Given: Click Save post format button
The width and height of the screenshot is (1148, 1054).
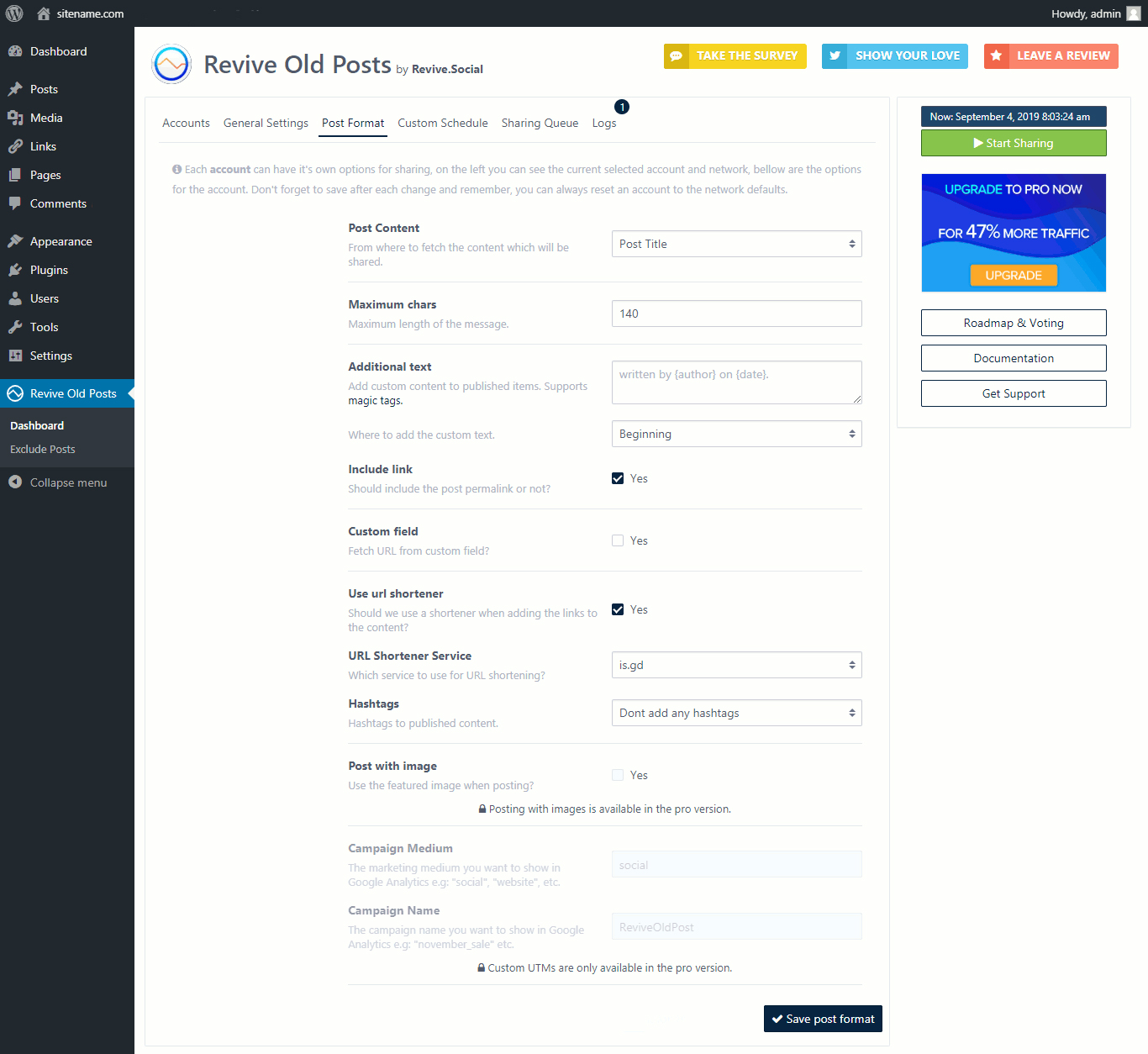Looking at the screenshot, I should tap(823, 1019).
